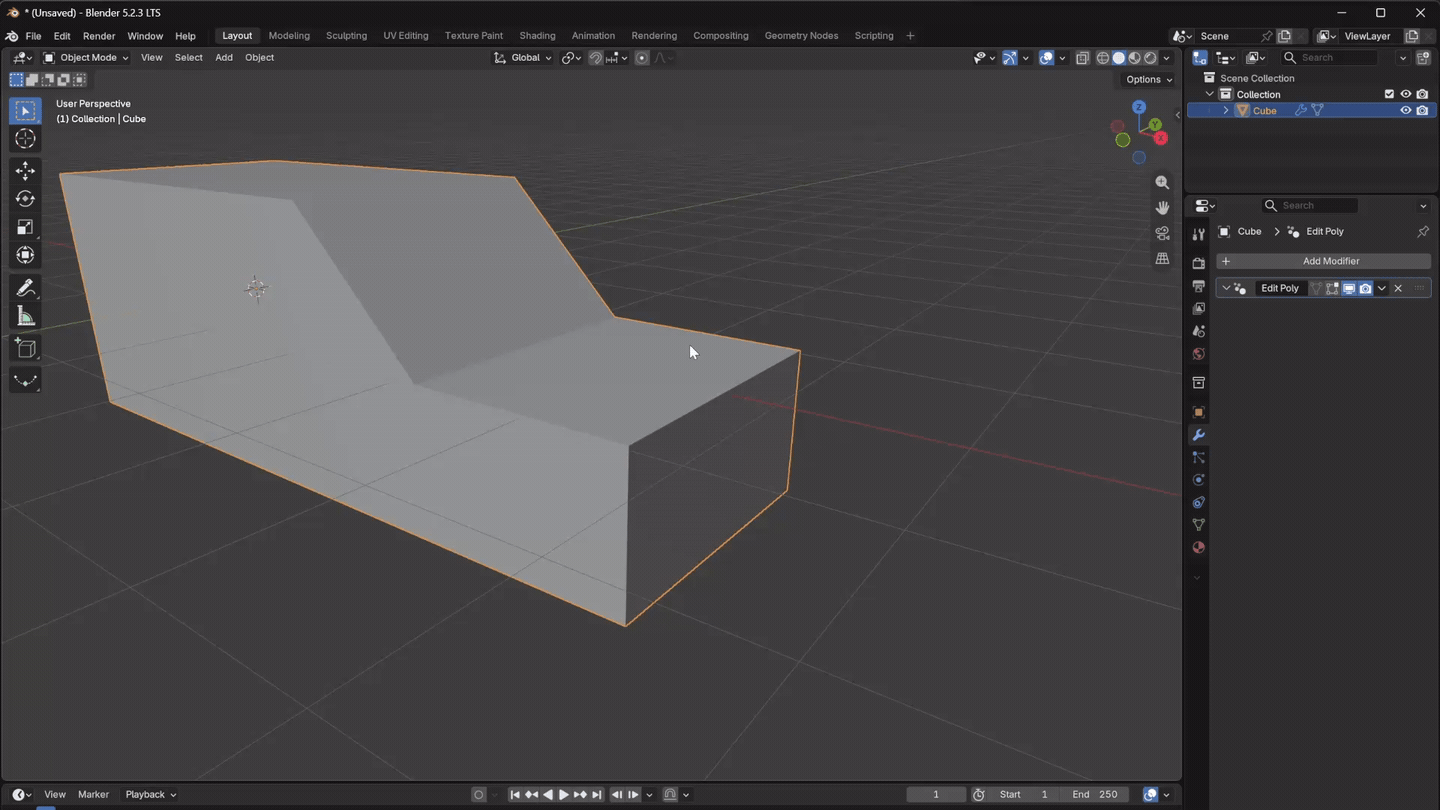
Task: Uncheck the Collection exclude checkbox
Action: point(1389,94)
